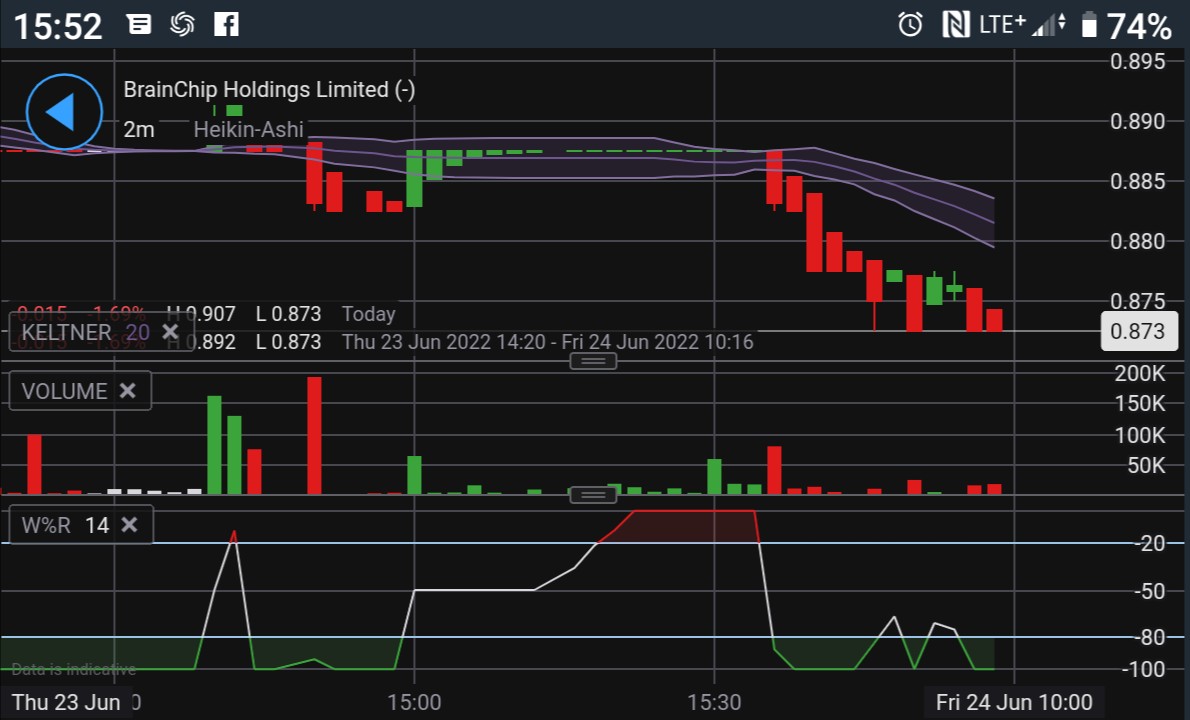Open the W%R 14 indicator label
1190x720 pixels.
pos(65,525)
